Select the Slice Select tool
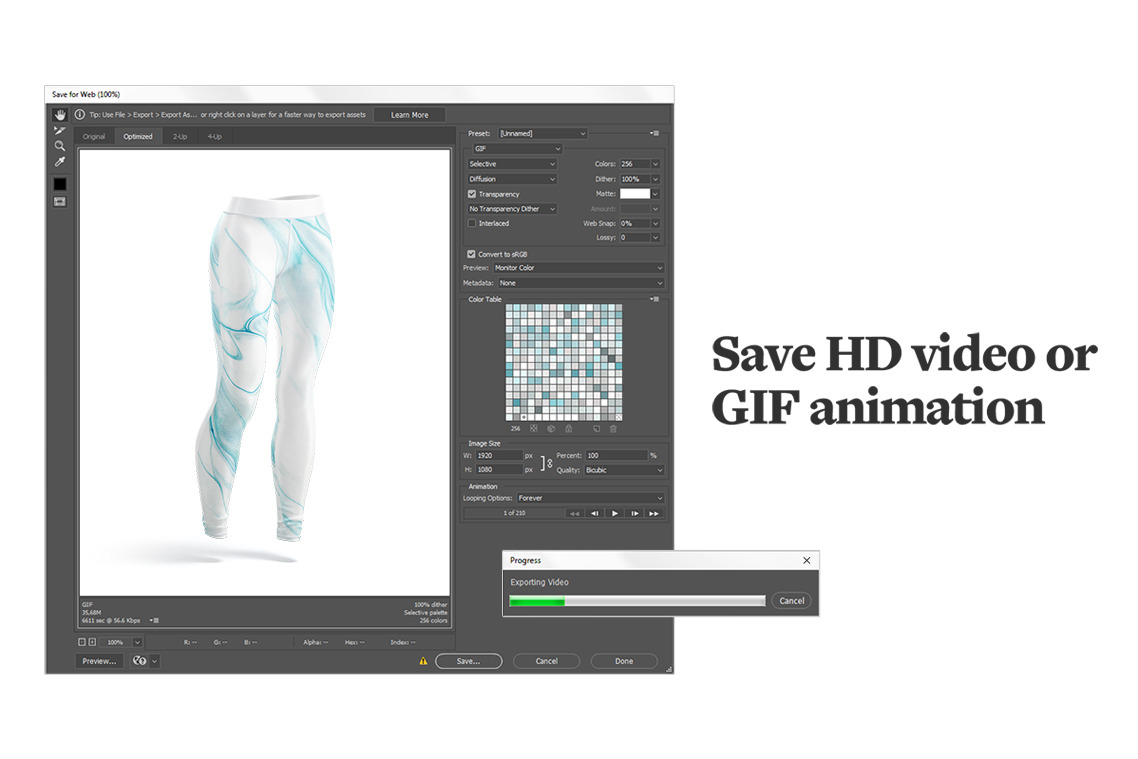The height and width of the screenshot is (759, 1138). pyautogui.click(x=60, y=130)
